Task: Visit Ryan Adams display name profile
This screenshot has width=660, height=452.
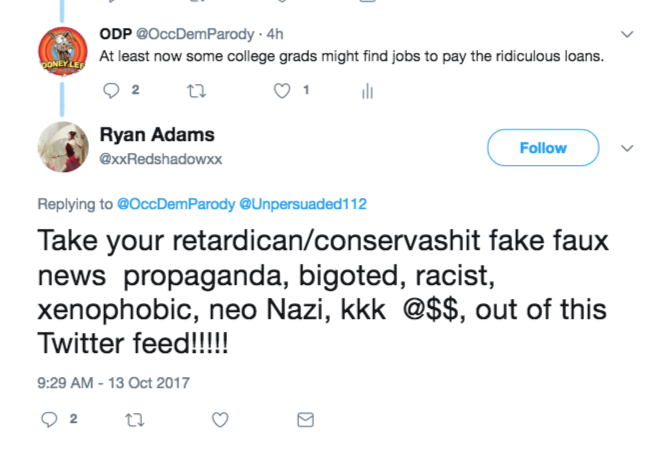Action: pyautogui.click(x=157, y=135)
